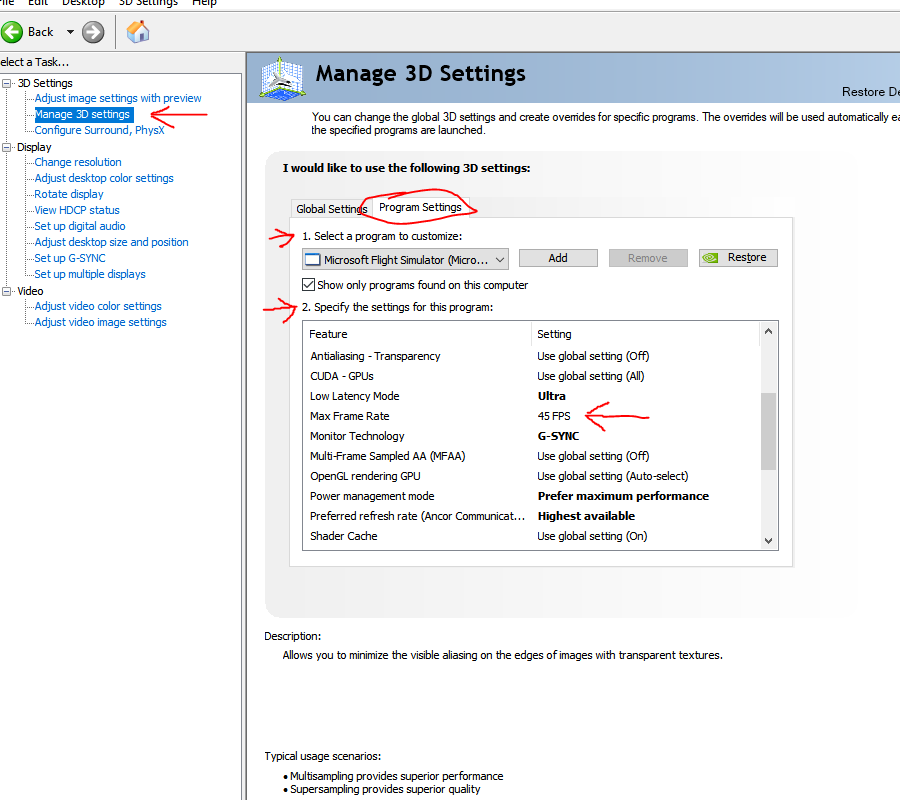Open the 'View HDCP status' task
Screen dimensions: 900x800
click(77, 211)
